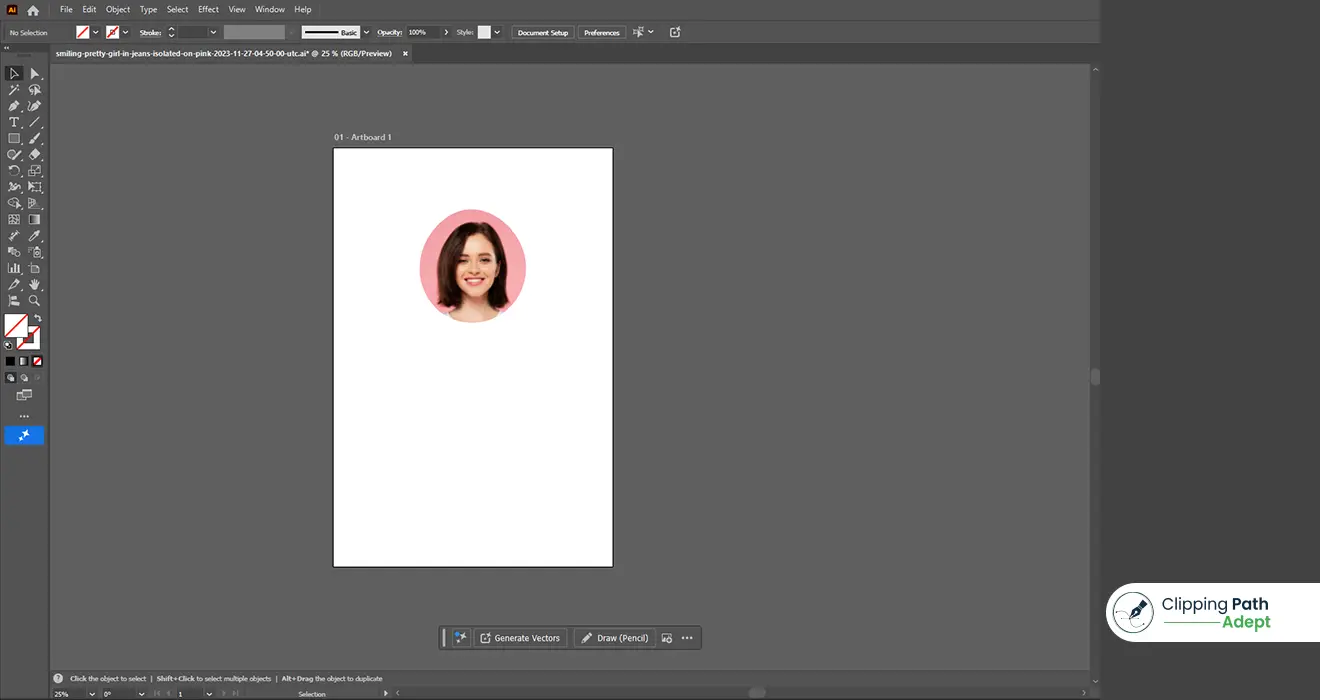This screenshot has width=1320, height=700.
Task: Choose the Rotate tool
Action: coord(14,170)
